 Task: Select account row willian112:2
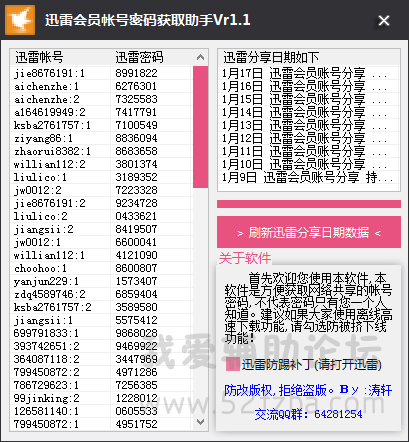click(x=102, y=164)
